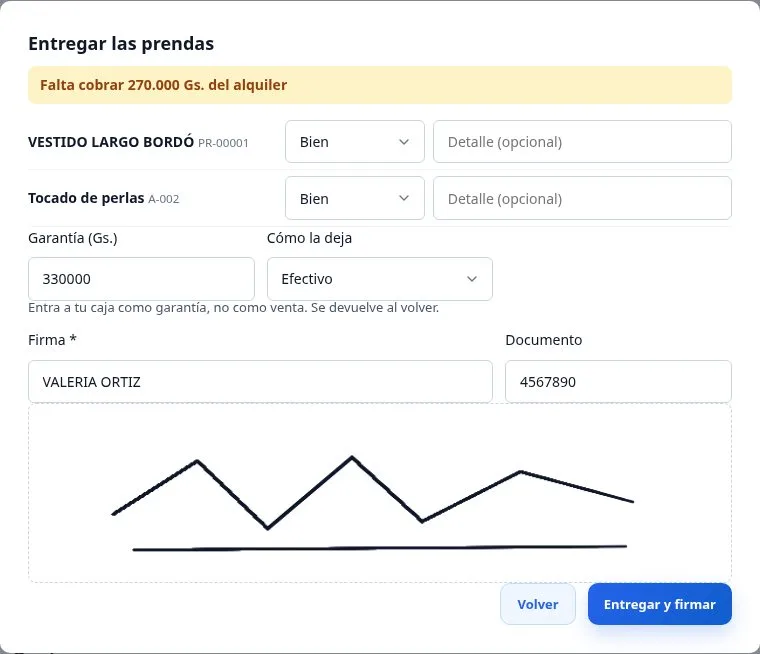Click item code PR-00001
Viewport: 760px width, 654px height.
coord(223,144)
